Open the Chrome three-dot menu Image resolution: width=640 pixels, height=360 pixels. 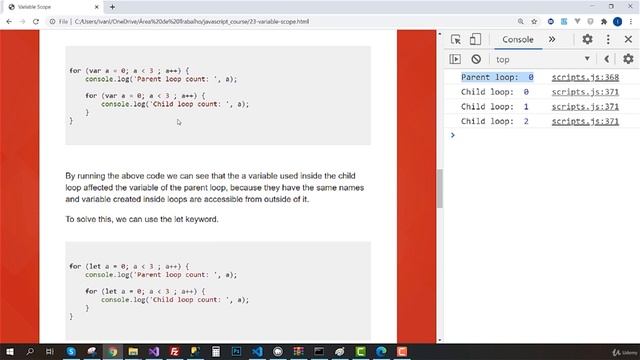631,22
